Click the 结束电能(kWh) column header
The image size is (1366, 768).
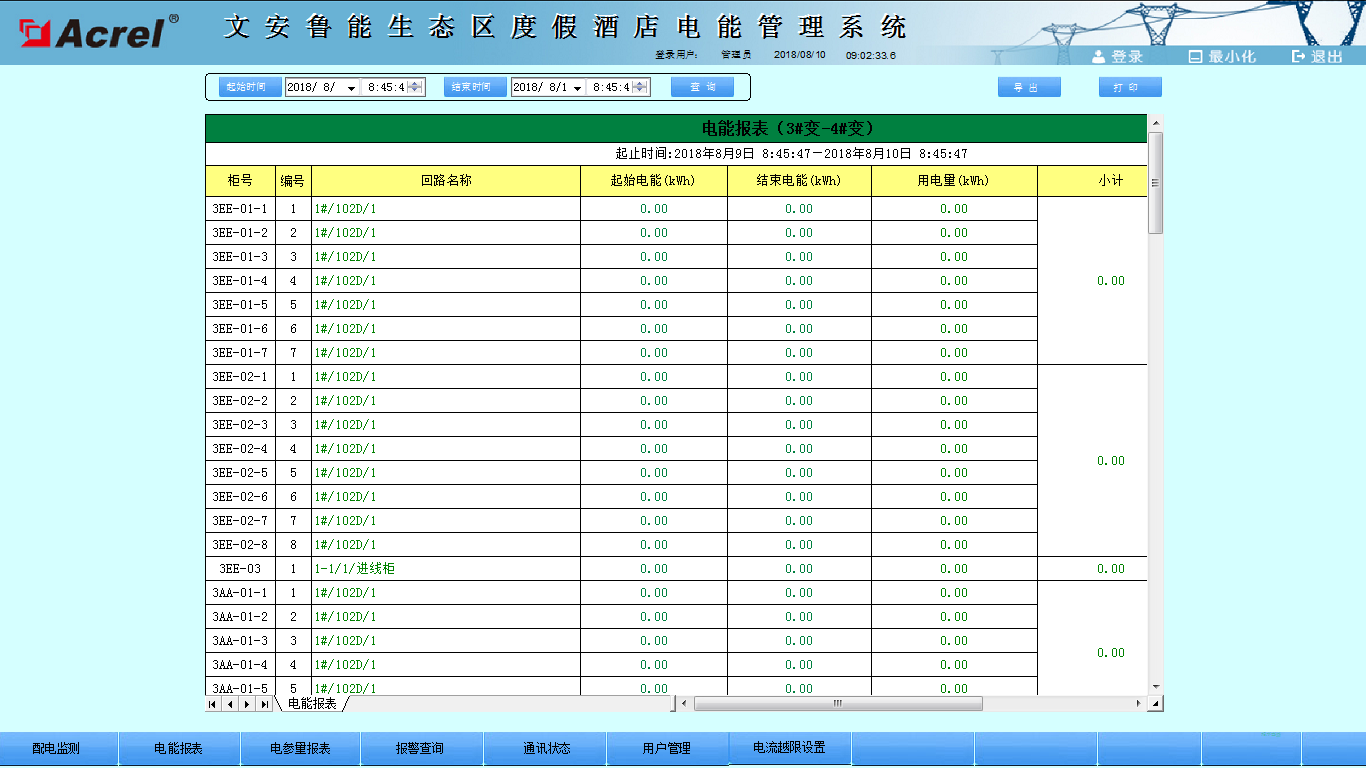[x=799, y=181]
